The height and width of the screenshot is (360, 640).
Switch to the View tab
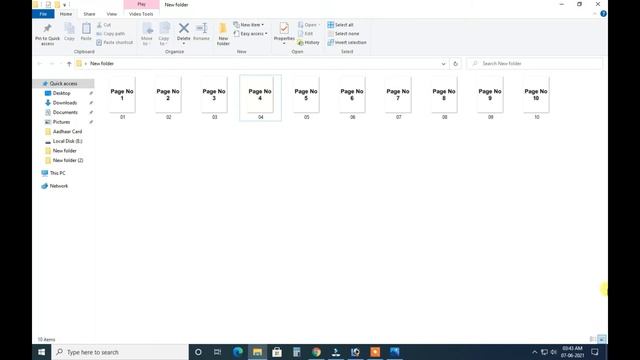[x=111, y=14]
